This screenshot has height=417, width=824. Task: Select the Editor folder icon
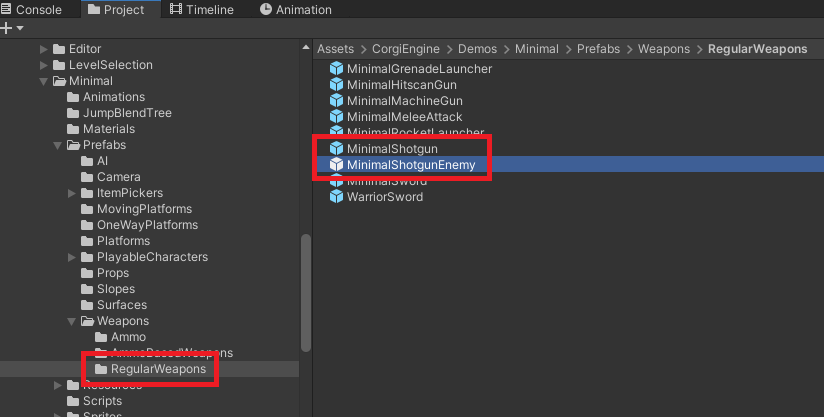click(59, 49)
